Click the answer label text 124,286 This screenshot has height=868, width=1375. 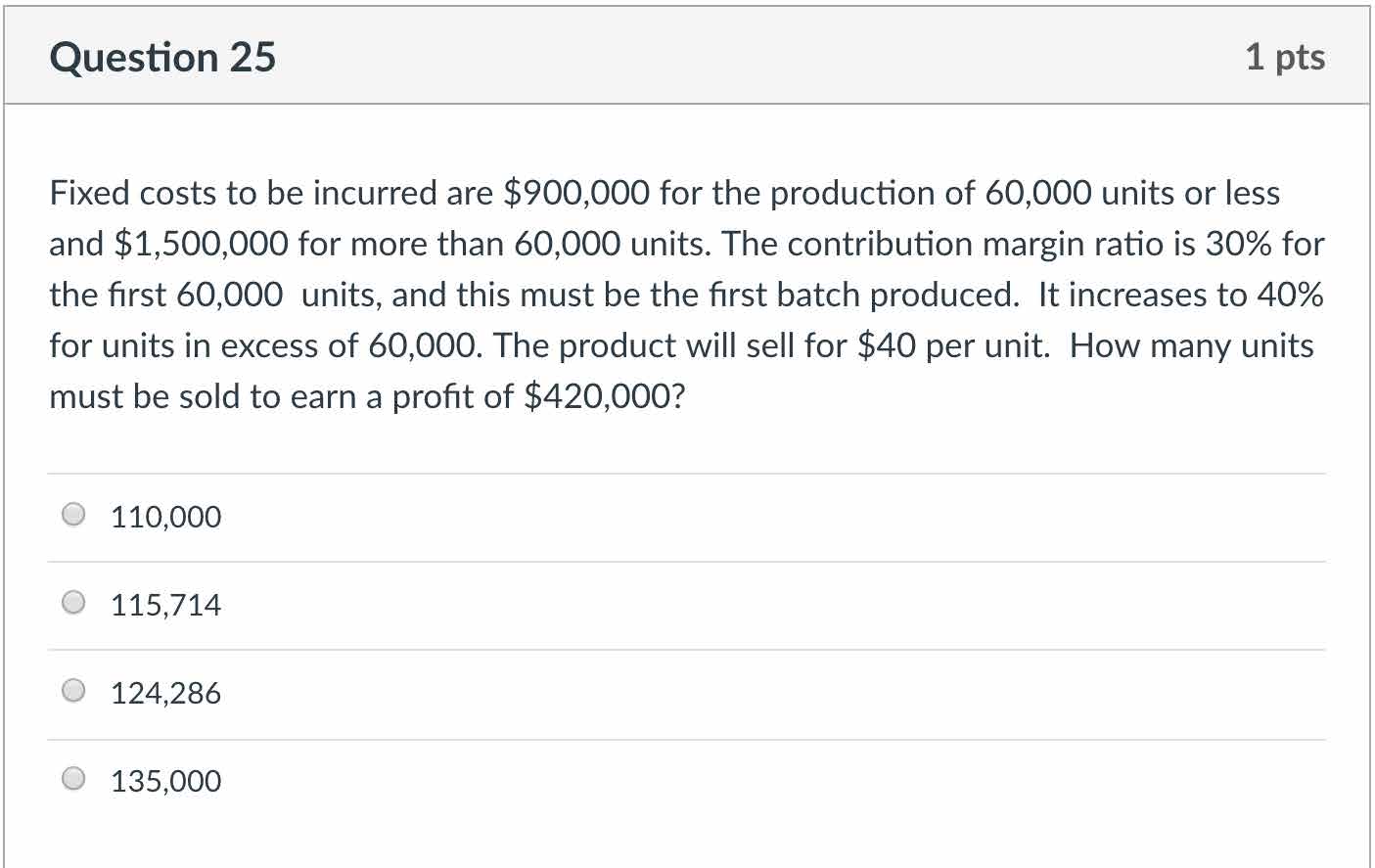[x=165, y=693]
